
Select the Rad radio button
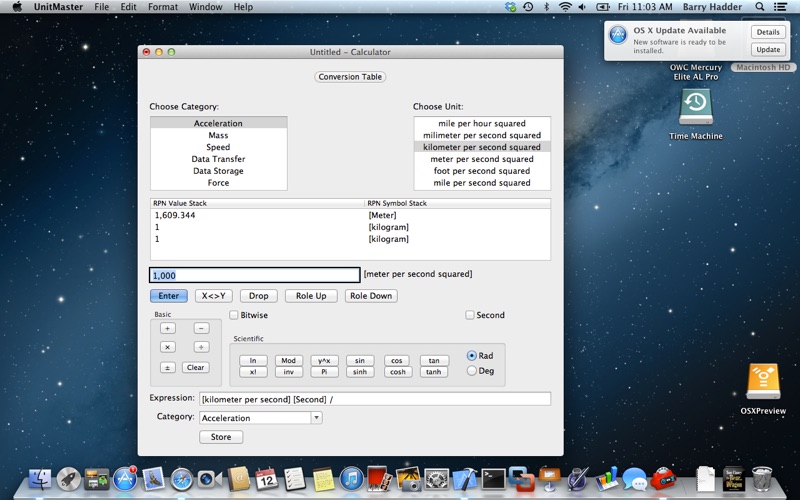tap(471, 356)
